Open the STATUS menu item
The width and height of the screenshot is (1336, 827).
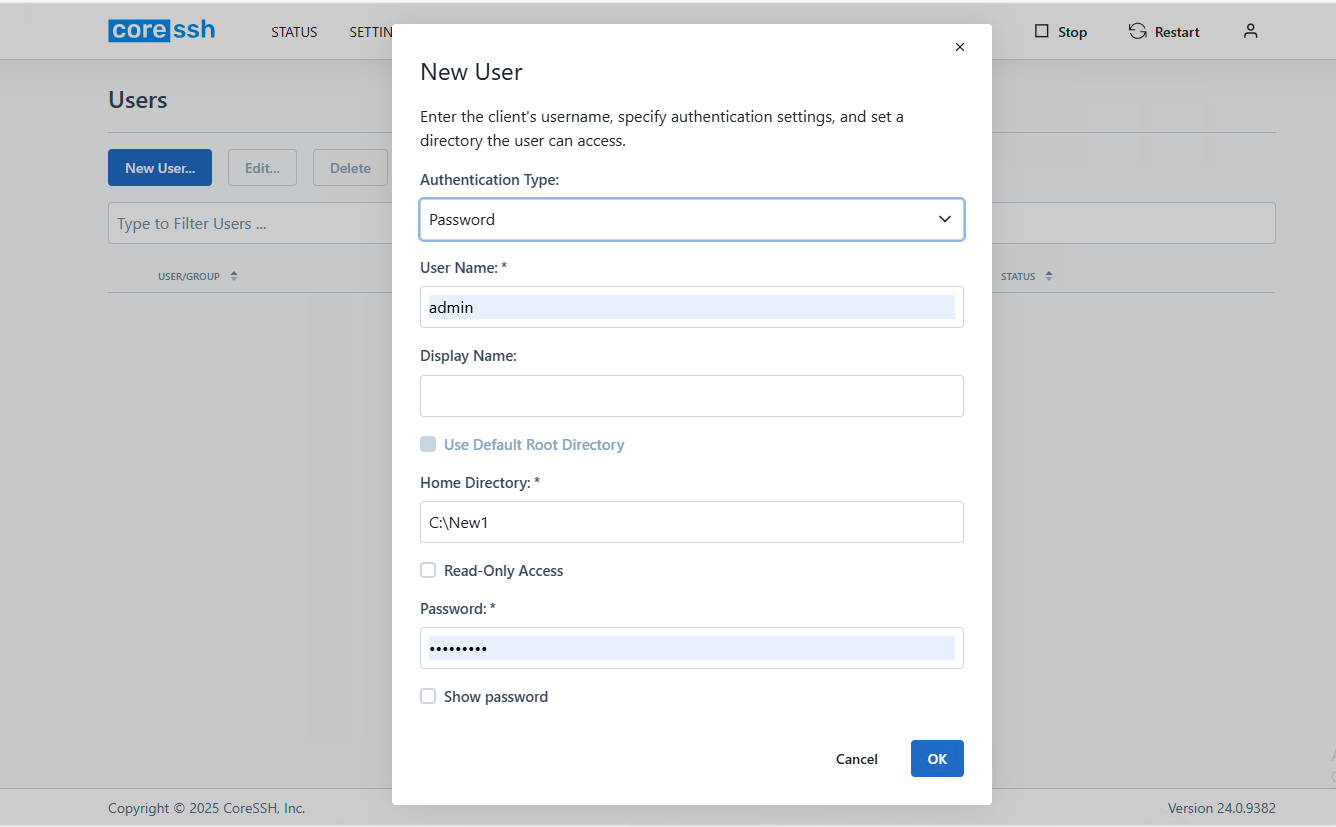coord(294,32)
